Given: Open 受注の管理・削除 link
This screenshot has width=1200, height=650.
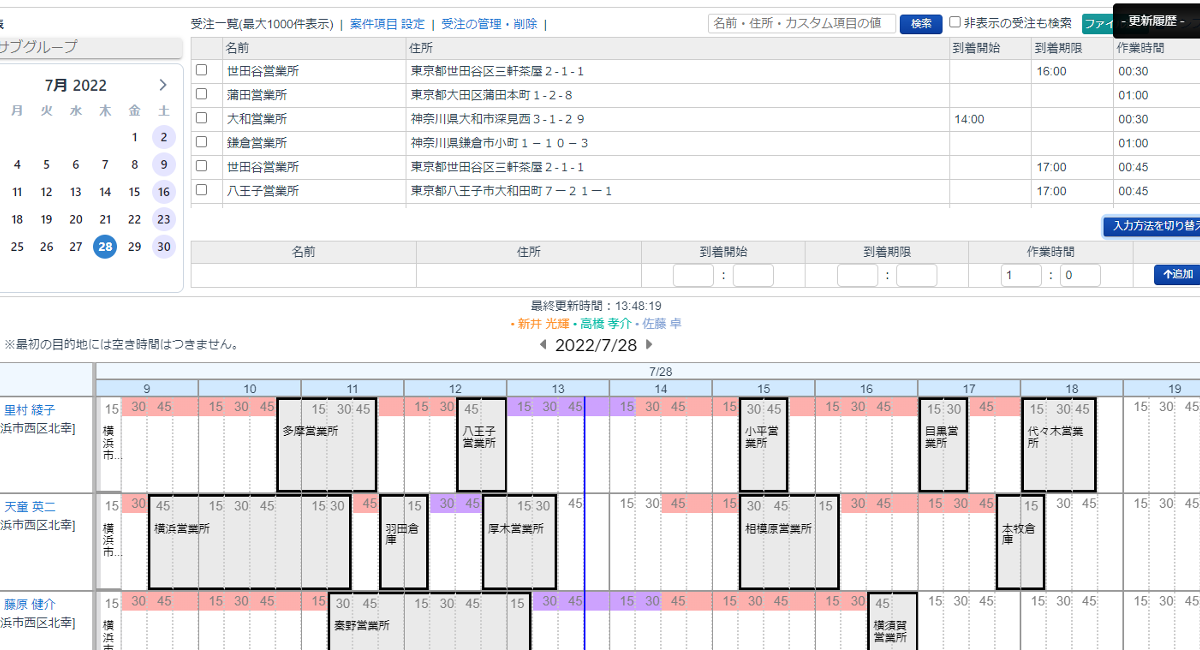Looking at the screenshot, I should (x=489, y=24).
